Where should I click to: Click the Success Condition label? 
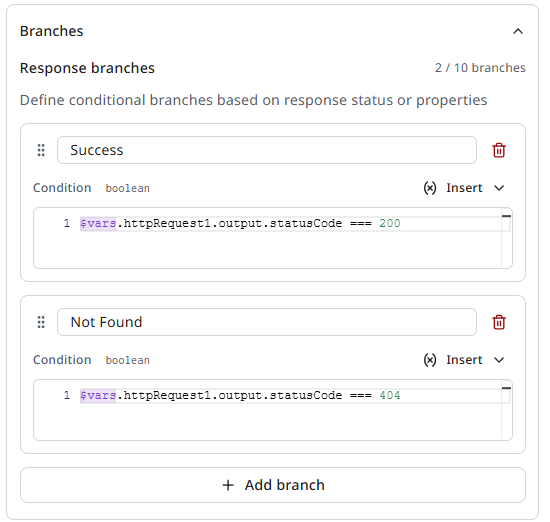point(62,188)
